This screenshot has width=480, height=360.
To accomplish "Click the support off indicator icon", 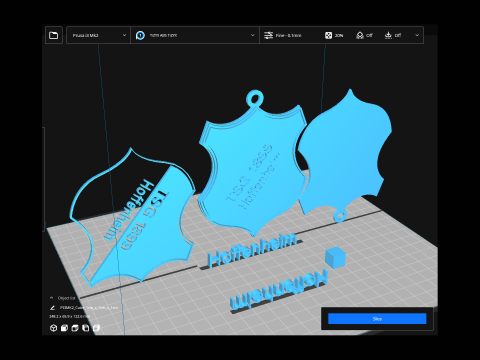I will point(360,35).
